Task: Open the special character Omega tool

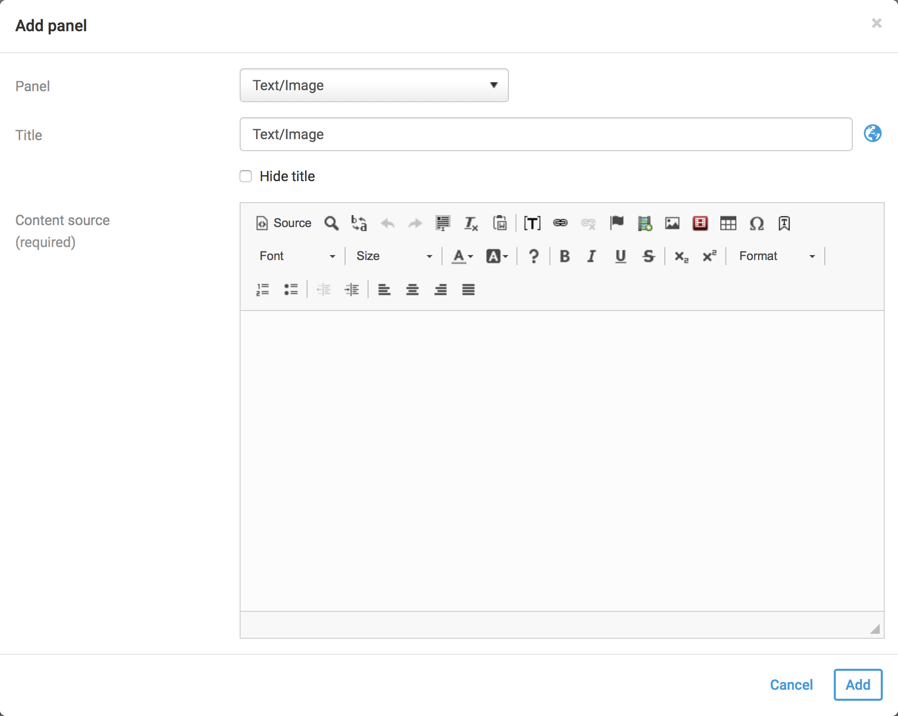Action: [x=757, y=223]
